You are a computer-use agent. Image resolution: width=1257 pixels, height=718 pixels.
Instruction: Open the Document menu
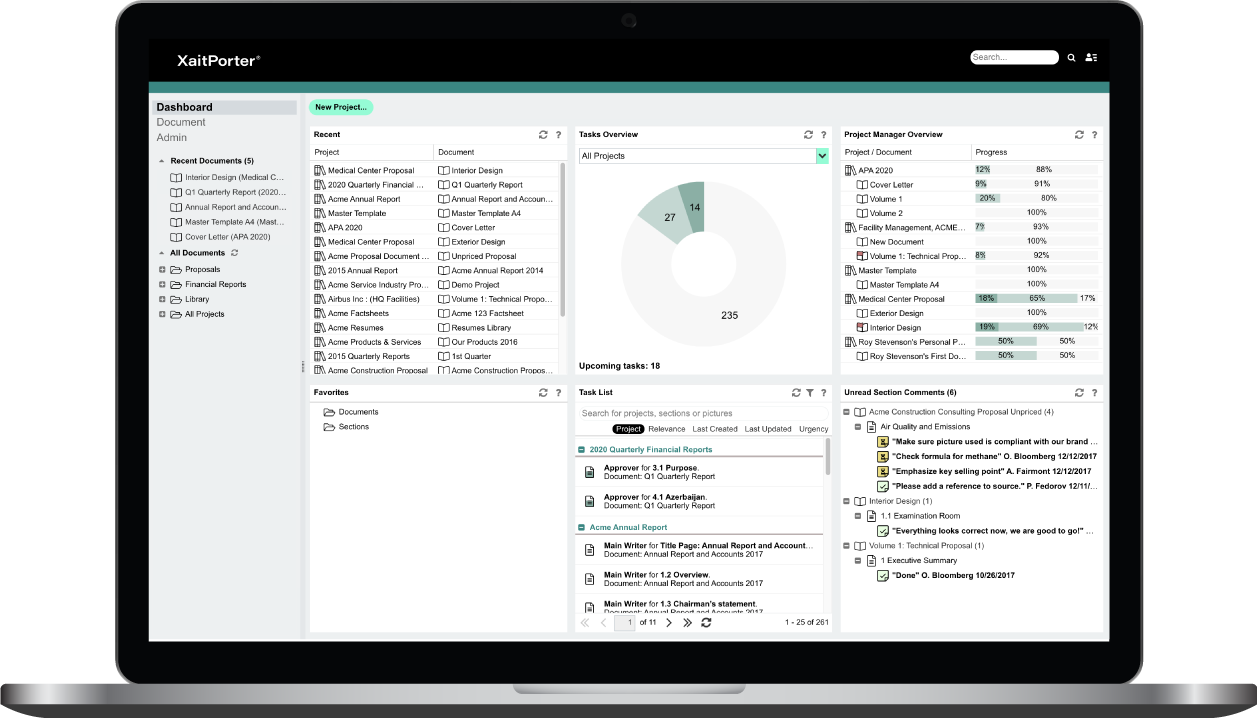pyautogui.click(x=181, y=122)
